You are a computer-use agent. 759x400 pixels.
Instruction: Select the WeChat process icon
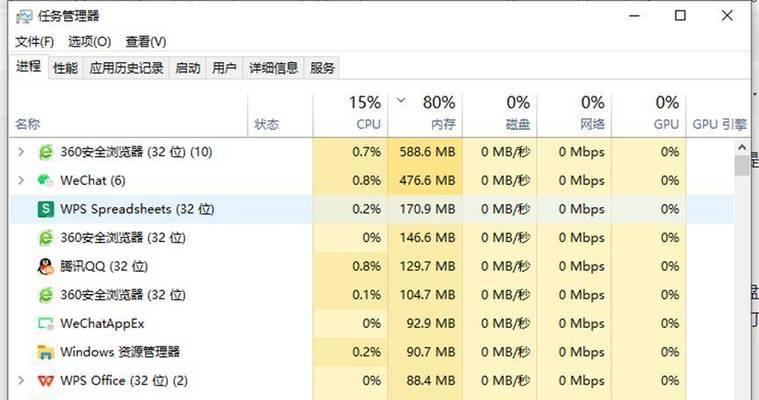pyautogui.click(x=45, y=181)
